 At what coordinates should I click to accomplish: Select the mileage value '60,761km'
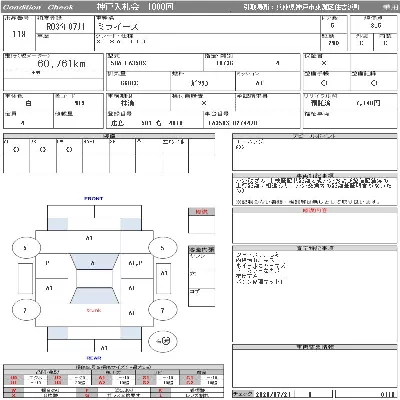(61, 64)
